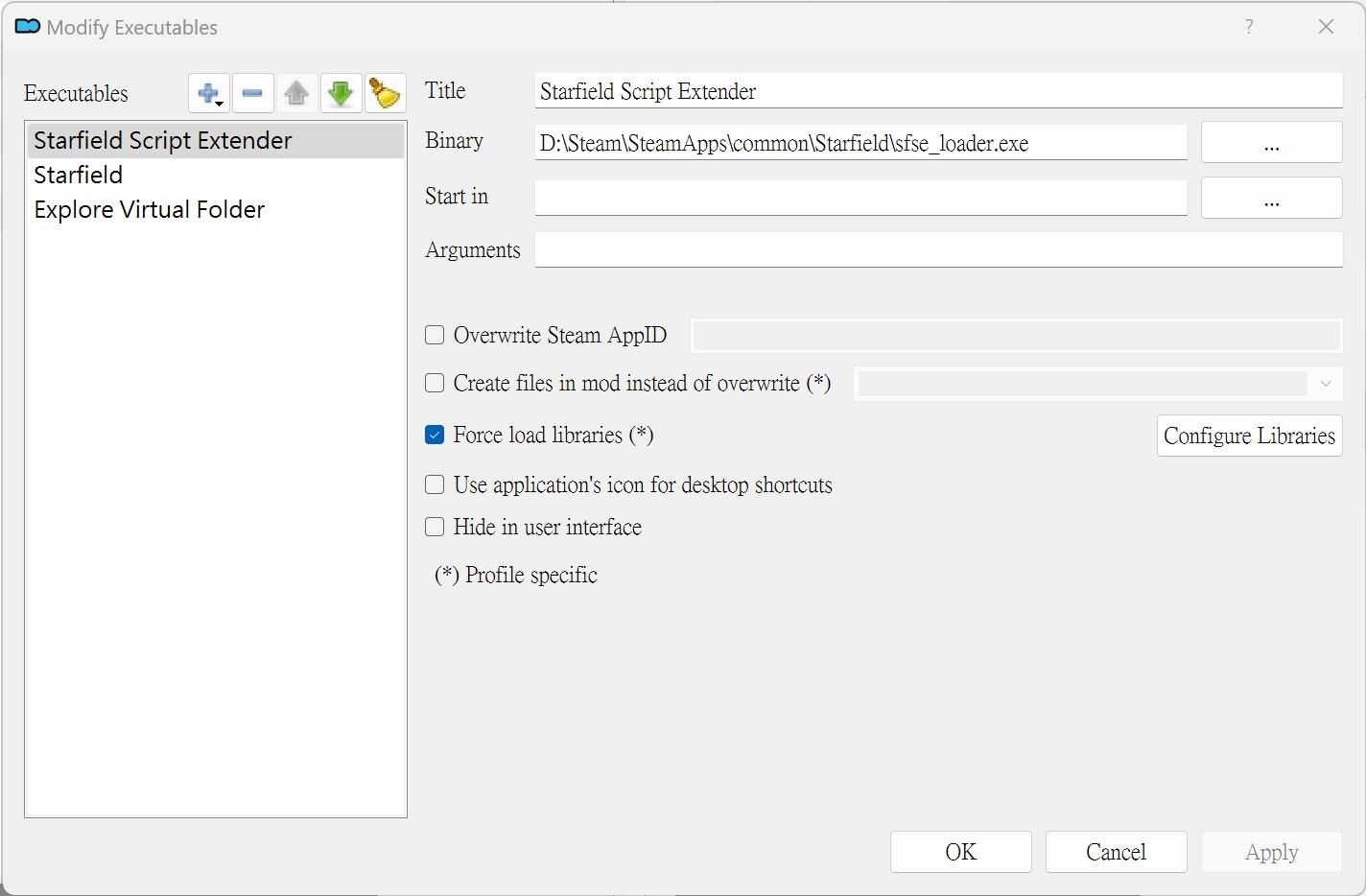1366x896 pixels.
Task: Move executable down with green arrow
Action: [341, 94]
